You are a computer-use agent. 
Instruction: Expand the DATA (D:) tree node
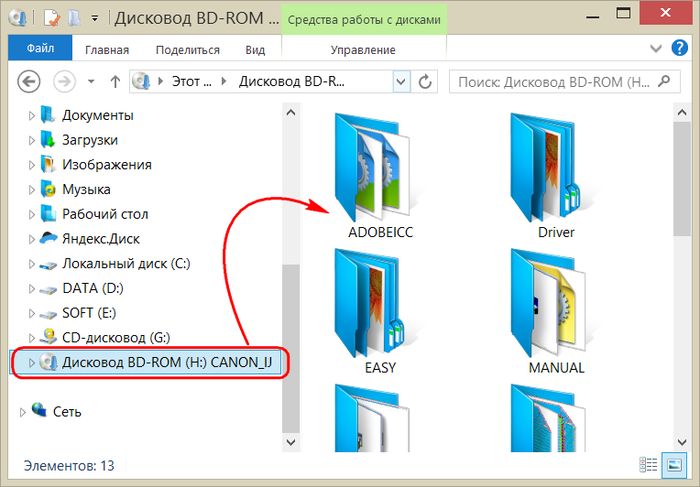click(x=32, y=289)
